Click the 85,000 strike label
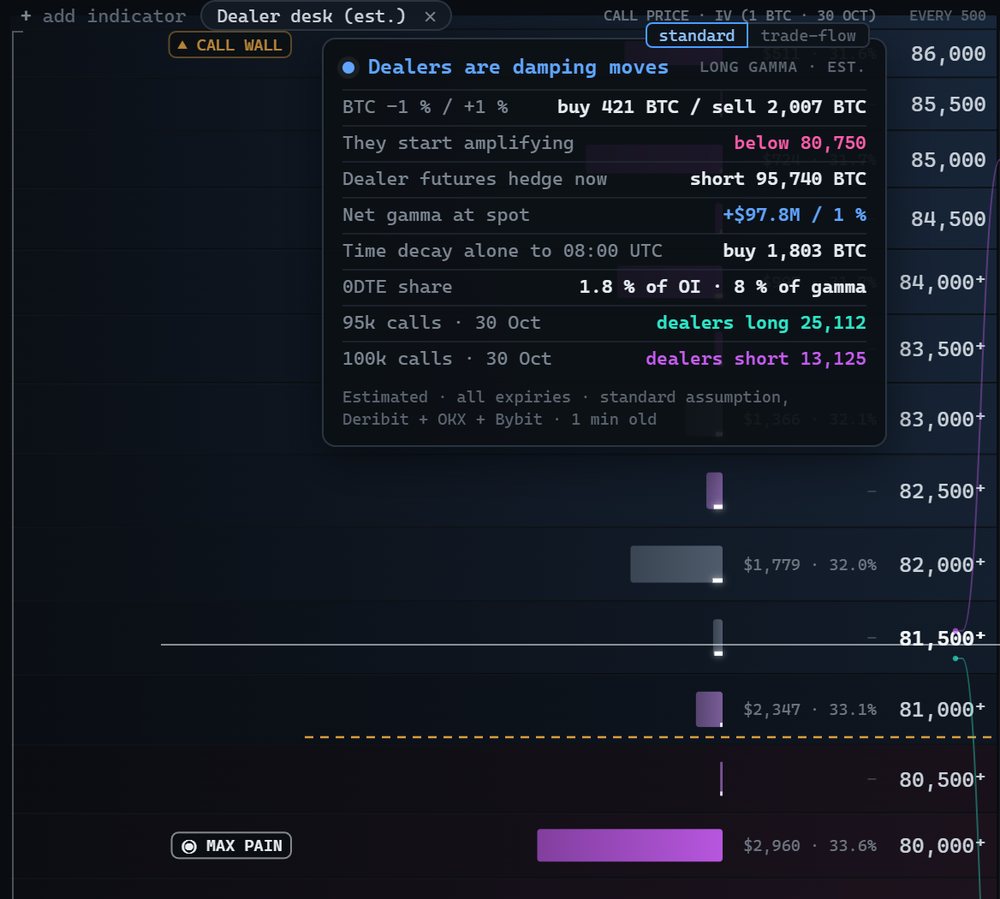This screenshot has height=899, width=1000. [x=948, y=159]
